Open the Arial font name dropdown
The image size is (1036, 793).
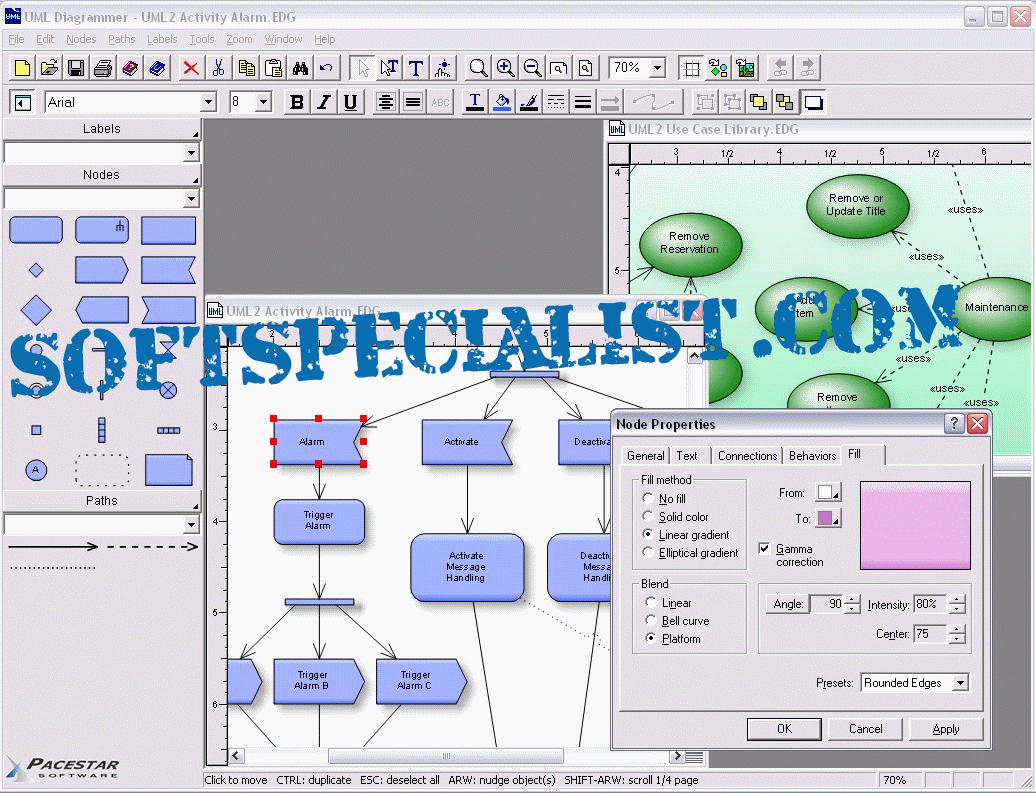(x=208, y=102)
